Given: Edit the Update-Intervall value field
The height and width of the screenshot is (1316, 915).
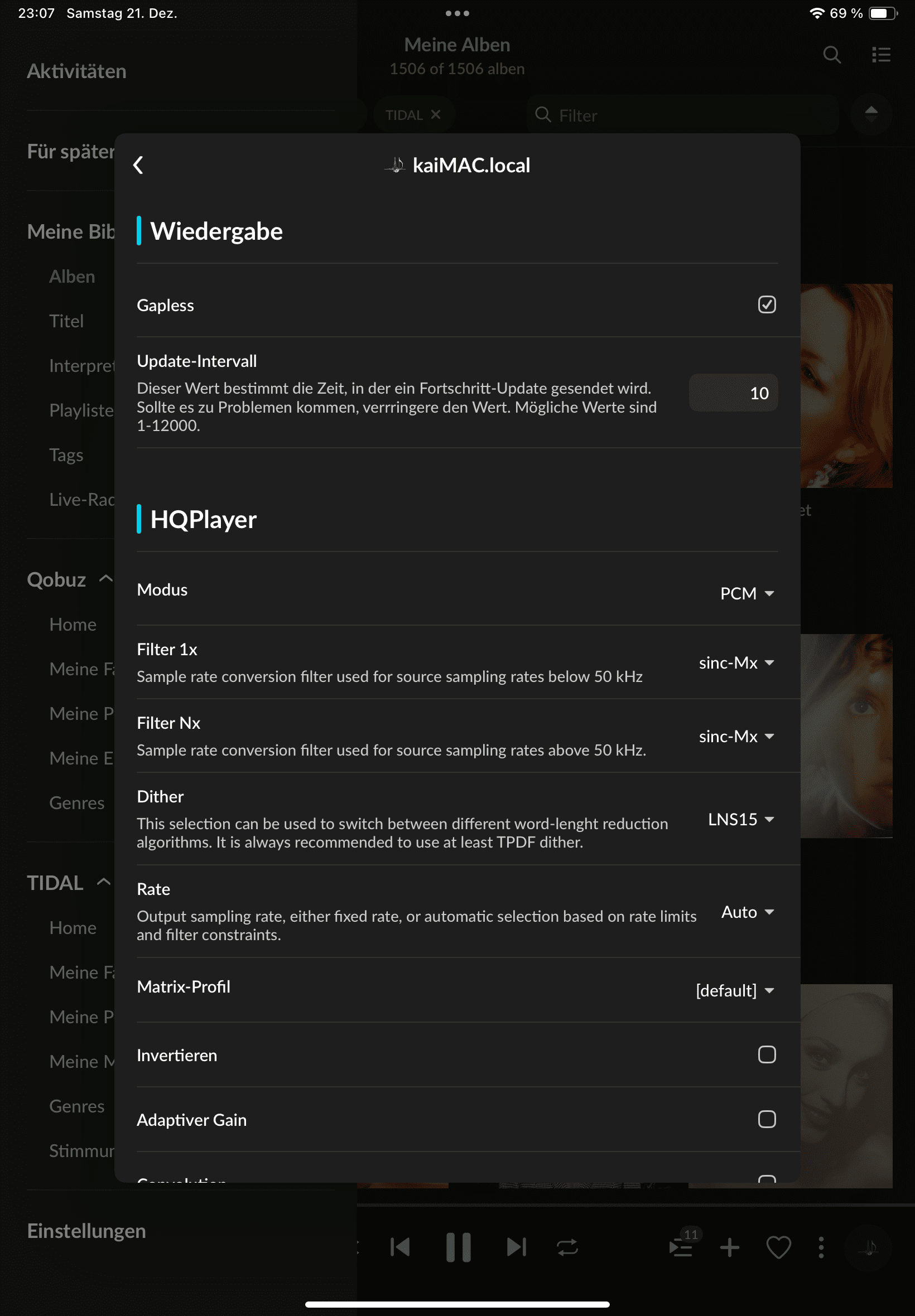Looking at the screenshot, I should tap(733, 393).
